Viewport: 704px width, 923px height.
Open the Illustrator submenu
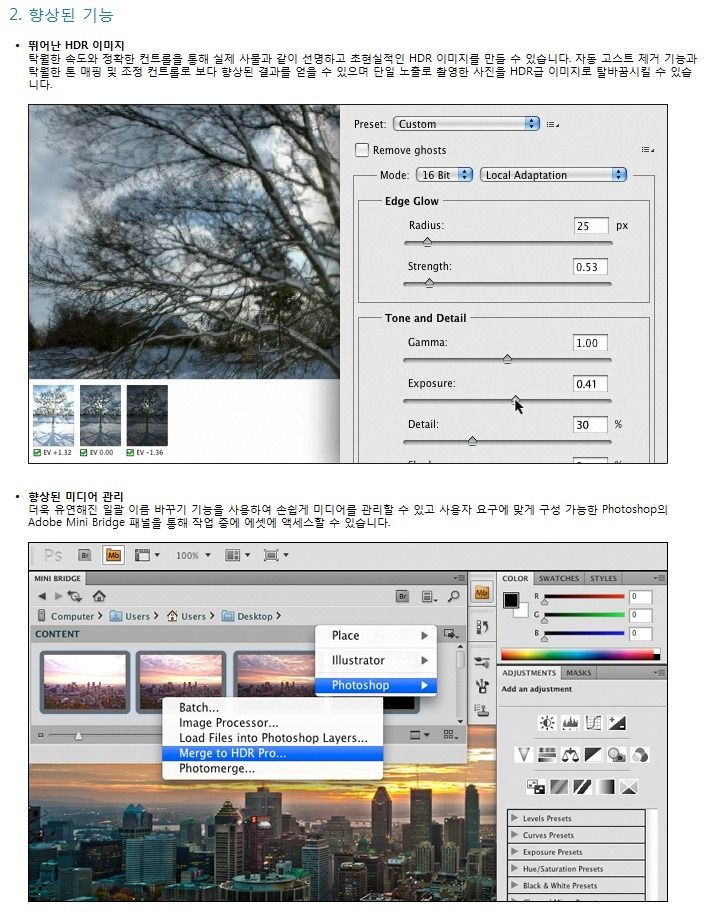pyautogui.click(x=376, y=660)
